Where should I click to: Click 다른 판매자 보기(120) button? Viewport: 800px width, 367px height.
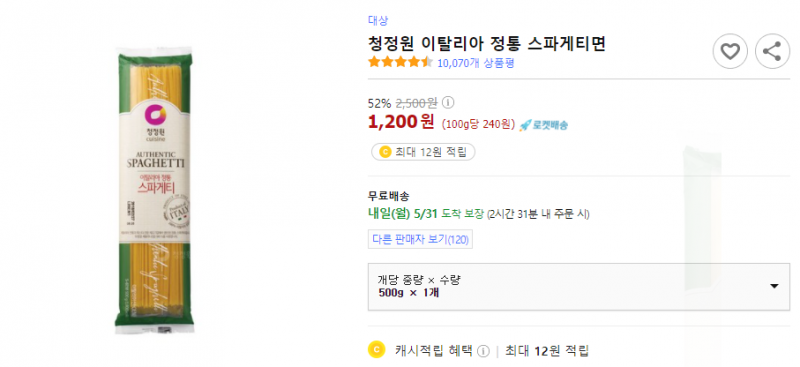point(420,239)
